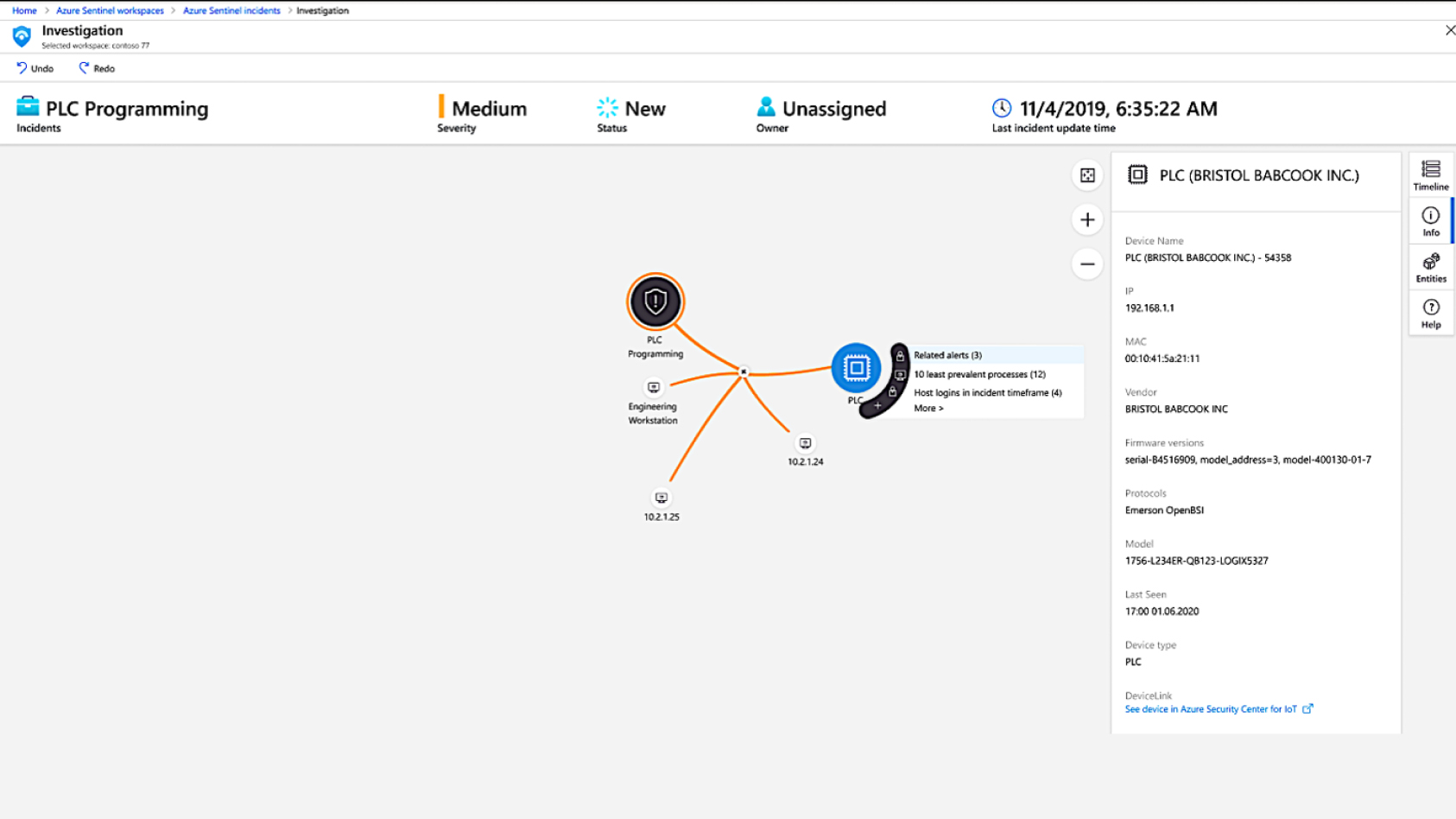Image resolution: width=1456 pixels, height=819 pixels.
Task: Open the Entities panel
Action: point(1431,267)
